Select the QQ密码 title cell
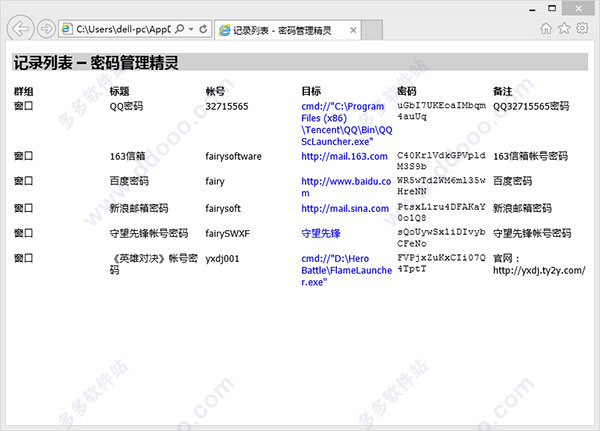Viewport: 600px width, 431px height. pyautogui.click(x=126, y=106)
